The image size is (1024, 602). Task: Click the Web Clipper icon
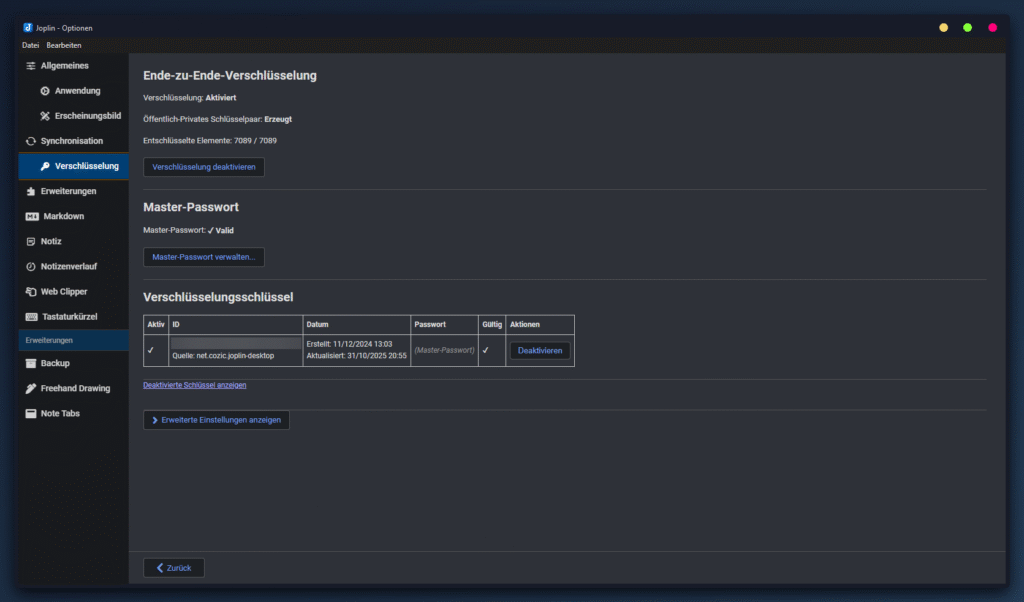click(x=31, y=292)
